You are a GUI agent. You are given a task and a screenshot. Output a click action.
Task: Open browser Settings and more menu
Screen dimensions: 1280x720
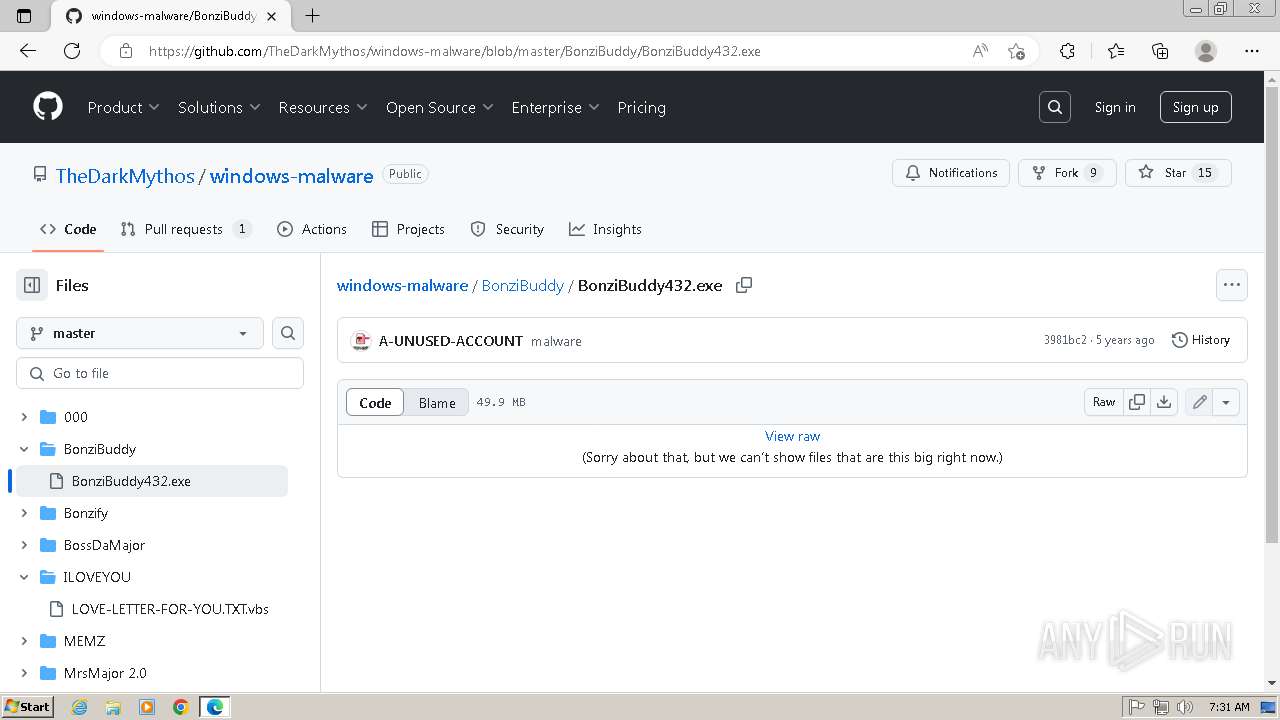pos(1252,51)
